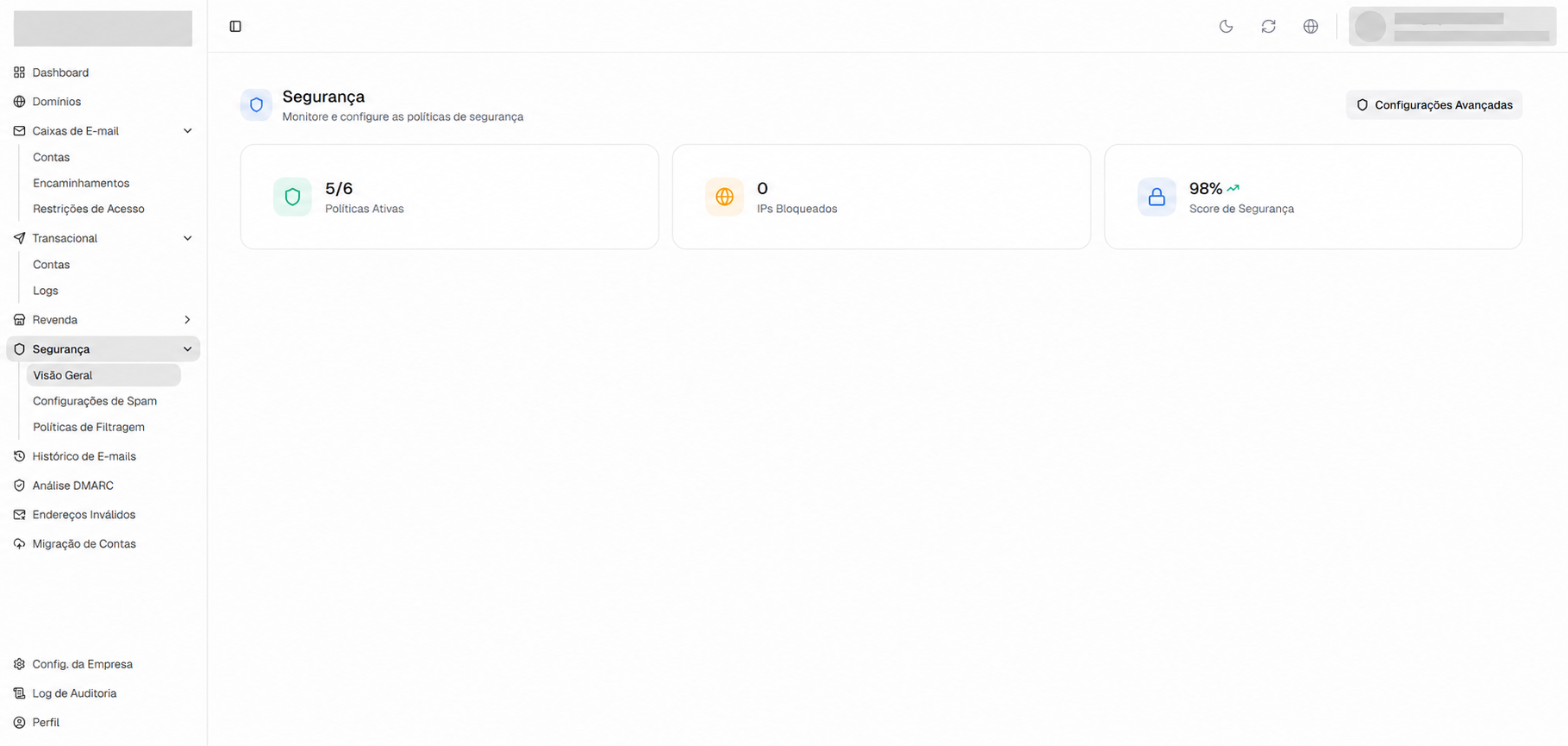Click the Domínios globe icon in sidebar
This screenshot has width=1568, height=746.
19,102
